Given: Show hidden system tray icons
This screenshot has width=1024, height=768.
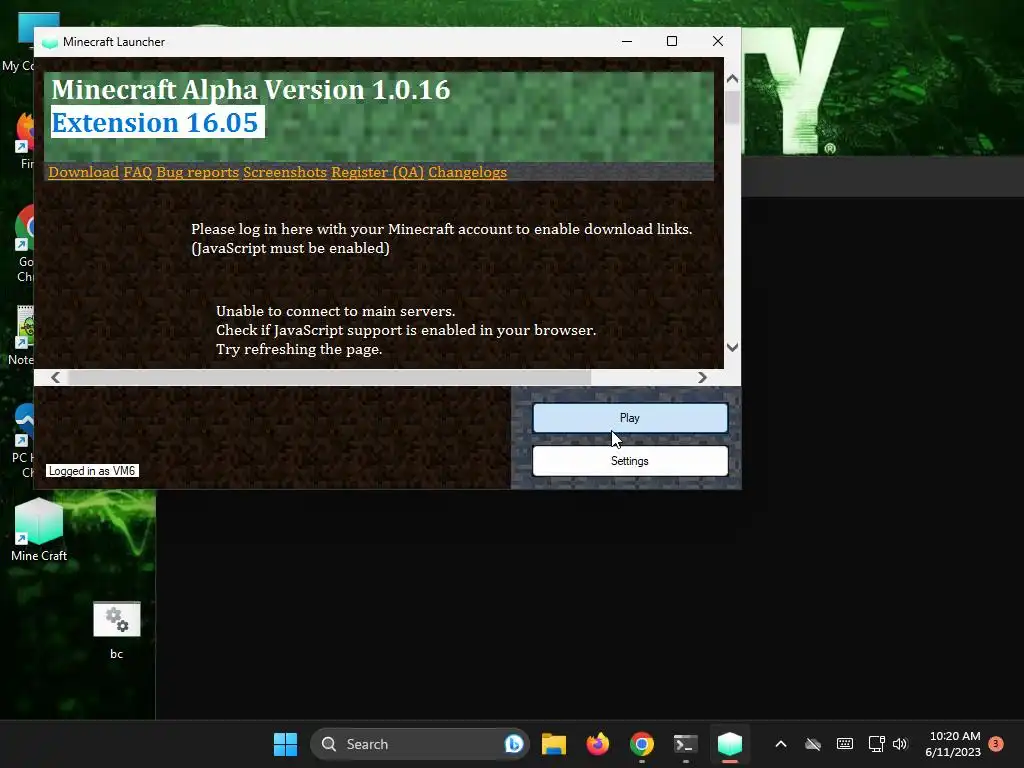Looking at the screenshot, I should coord(781,744).
